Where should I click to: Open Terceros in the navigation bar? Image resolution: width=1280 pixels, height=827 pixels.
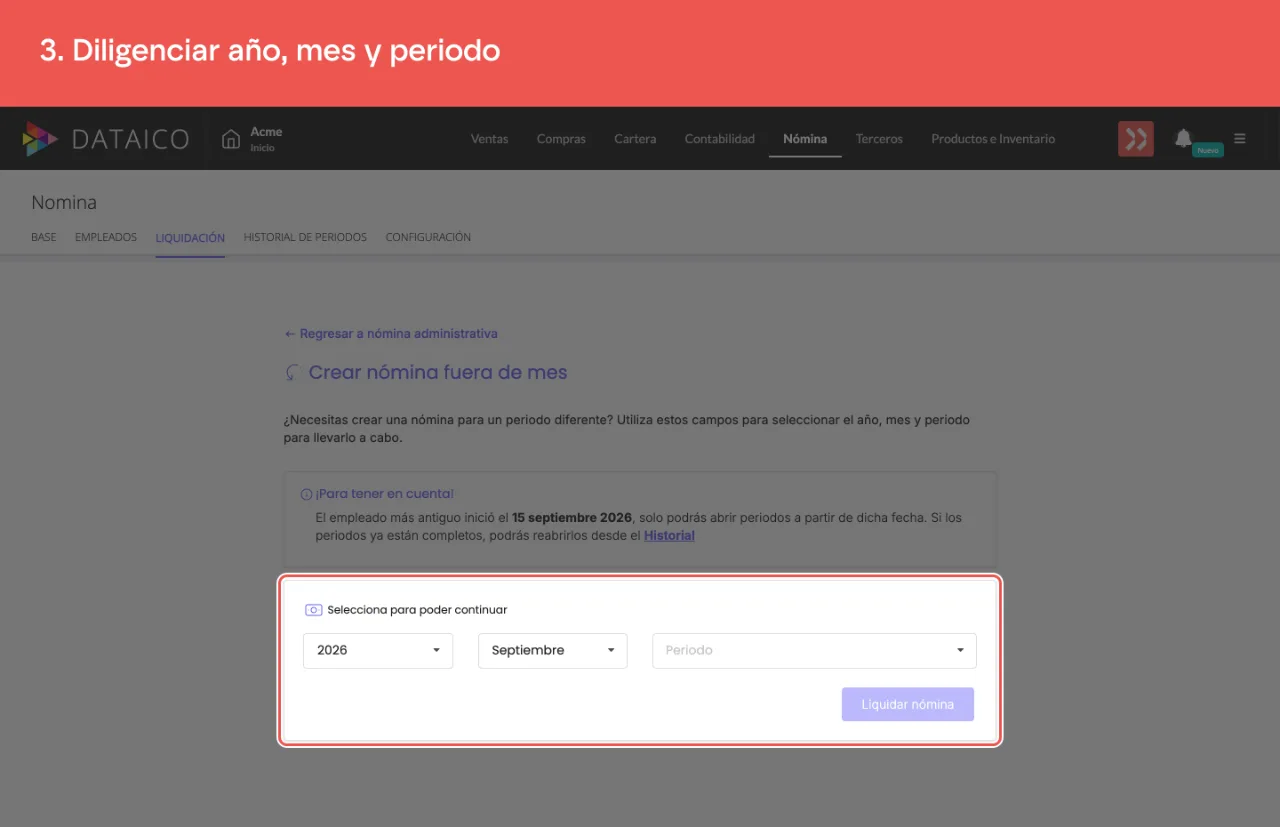[879, 139]
